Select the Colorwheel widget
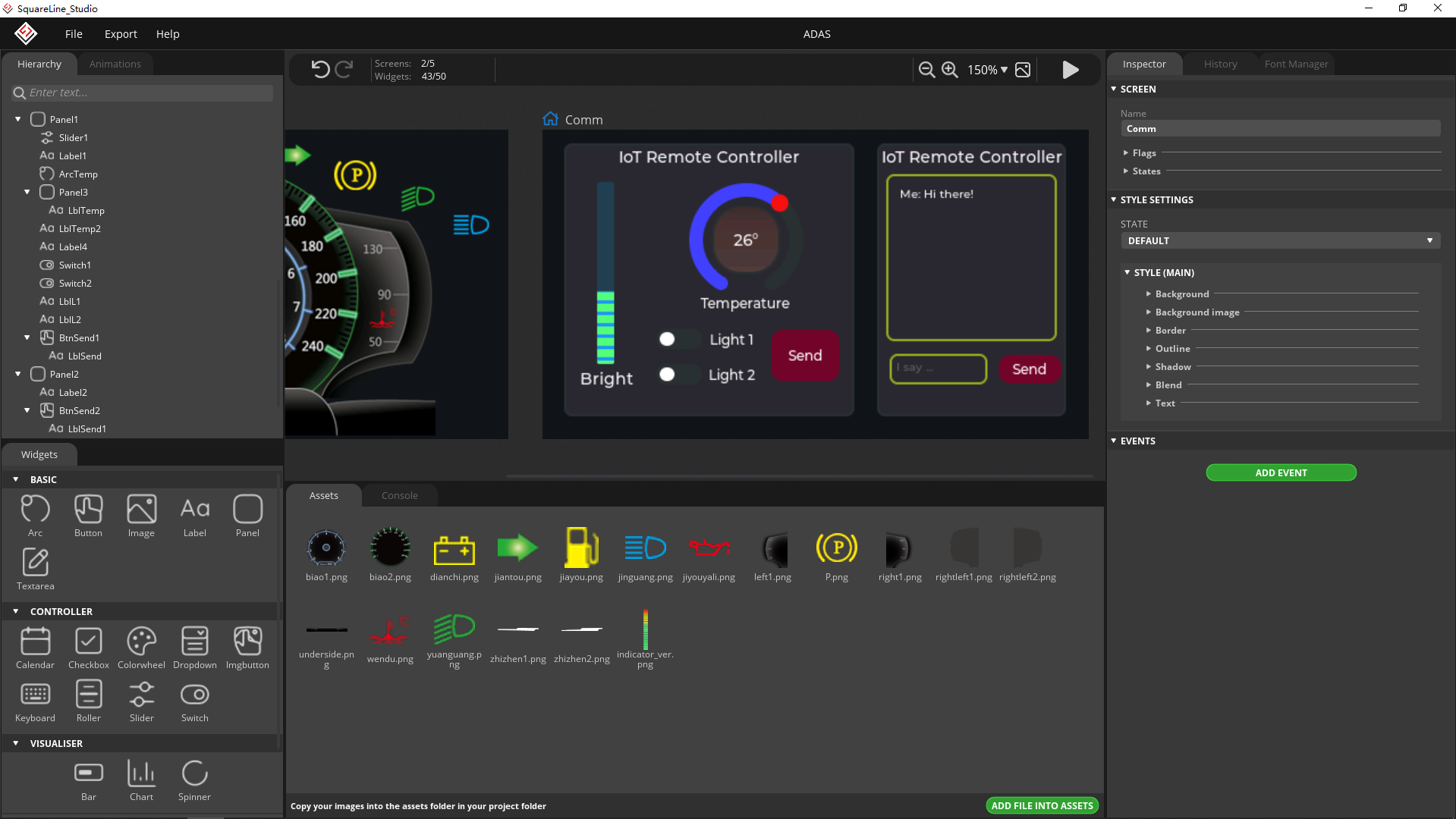Viewport: 1456px width, 819px height. [x=141, y=648]
